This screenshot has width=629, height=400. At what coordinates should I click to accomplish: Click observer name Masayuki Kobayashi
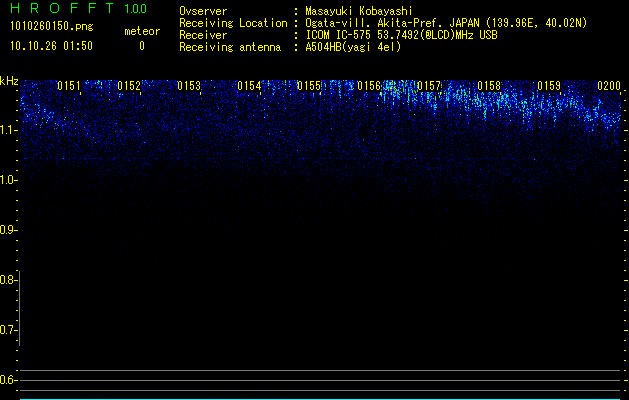coord(359,11)
